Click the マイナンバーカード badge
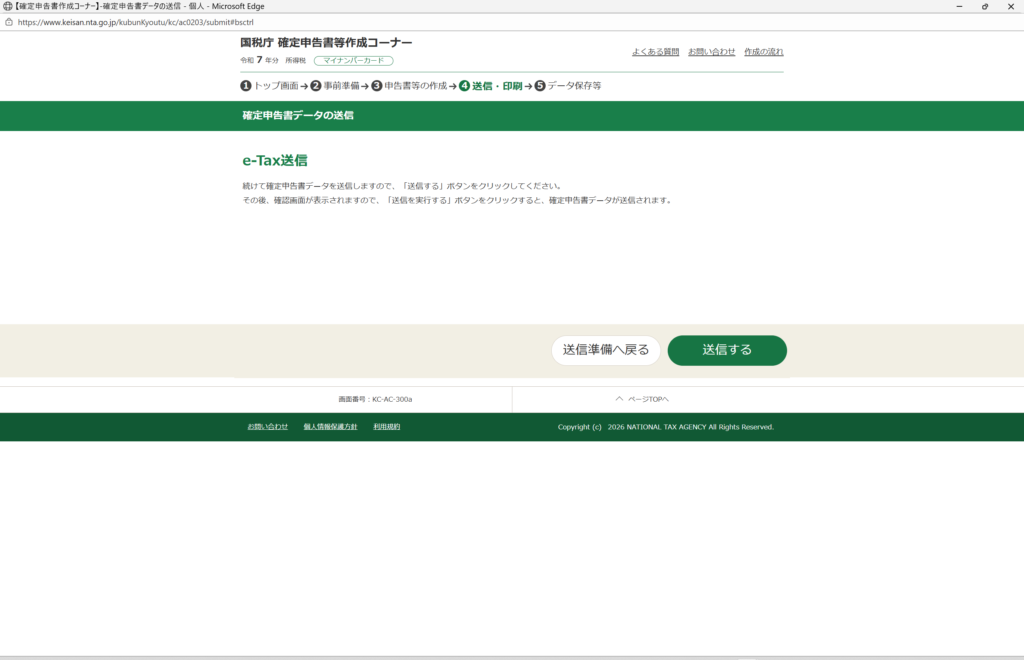This screenshot has height=660, width=1024. 353,61
